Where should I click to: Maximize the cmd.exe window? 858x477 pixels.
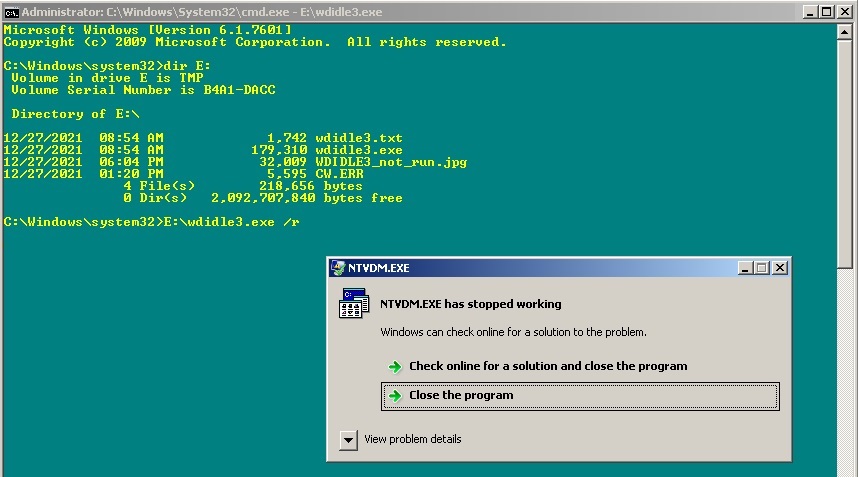coord(827,11)
